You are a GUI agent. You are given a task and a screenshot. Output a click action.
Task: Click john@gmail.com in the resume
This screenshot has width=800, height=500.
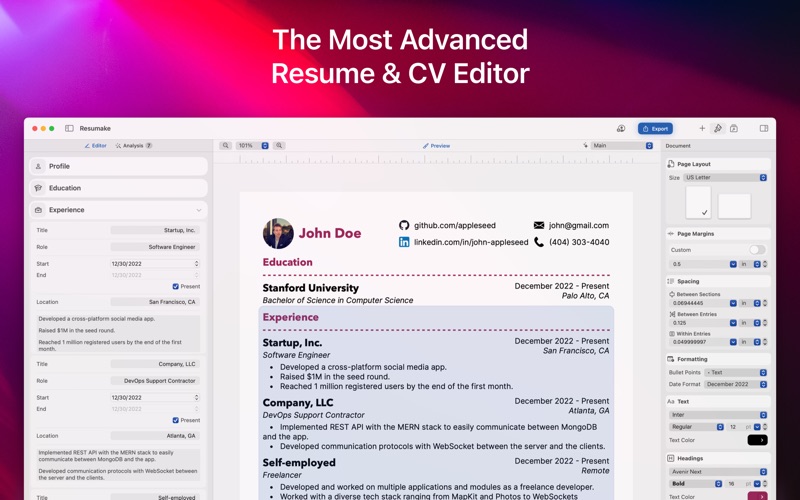(579, 226)
